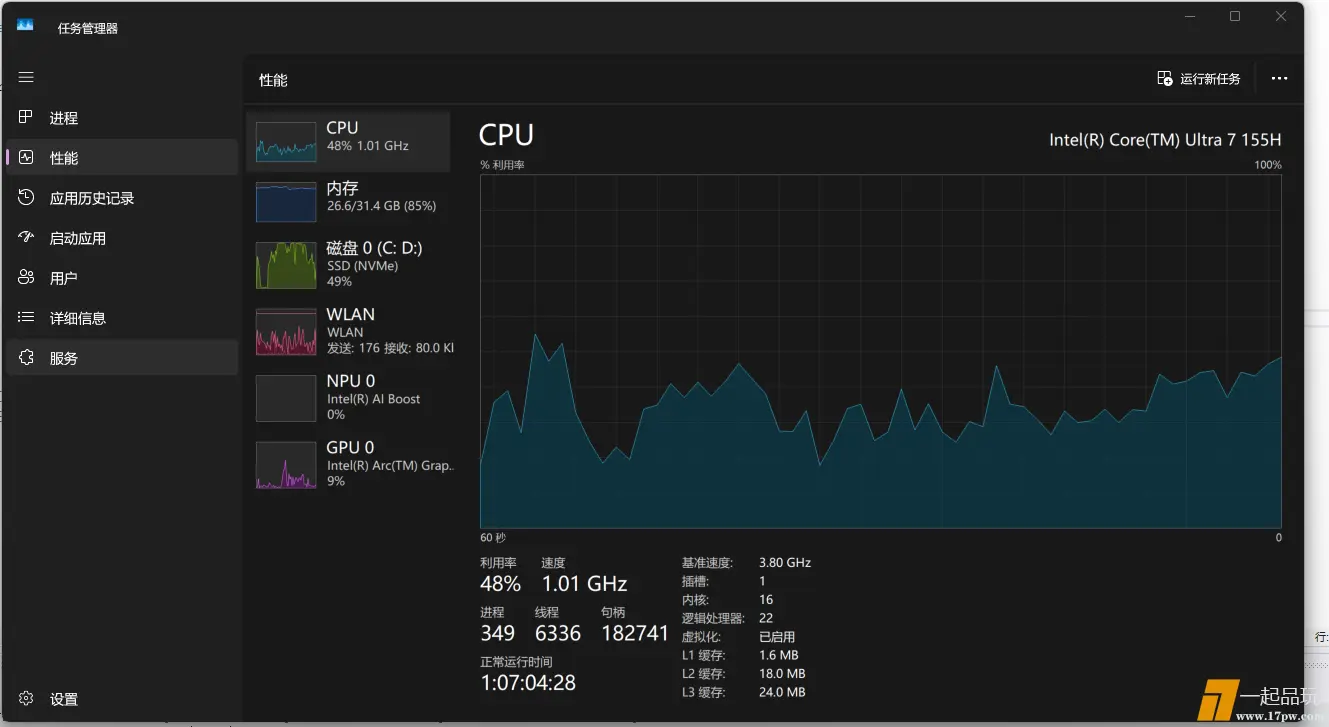Viewport: 1329px width, 727px height.
Task: Click the Performance (性能) sidebar icon
Action: (26, 157)
